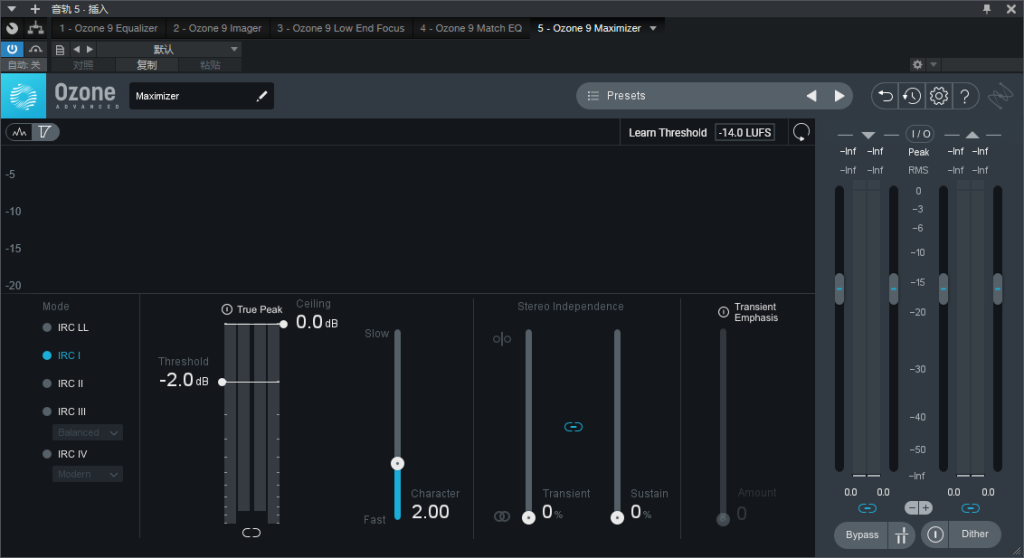
Task: Click the Sustain slider handle
Action: [x=617, y=517]
